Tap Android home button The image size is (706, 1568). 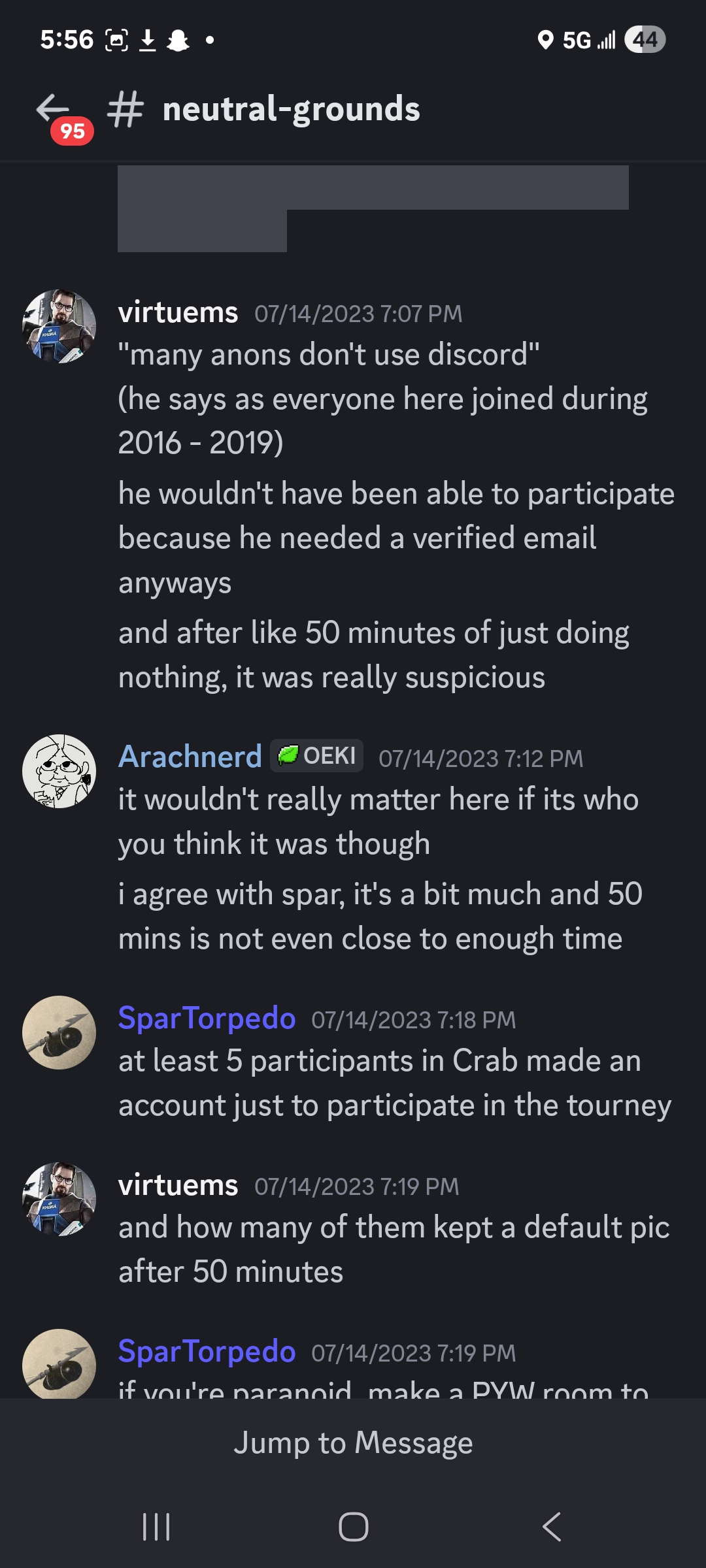[x=353, y=1527]
